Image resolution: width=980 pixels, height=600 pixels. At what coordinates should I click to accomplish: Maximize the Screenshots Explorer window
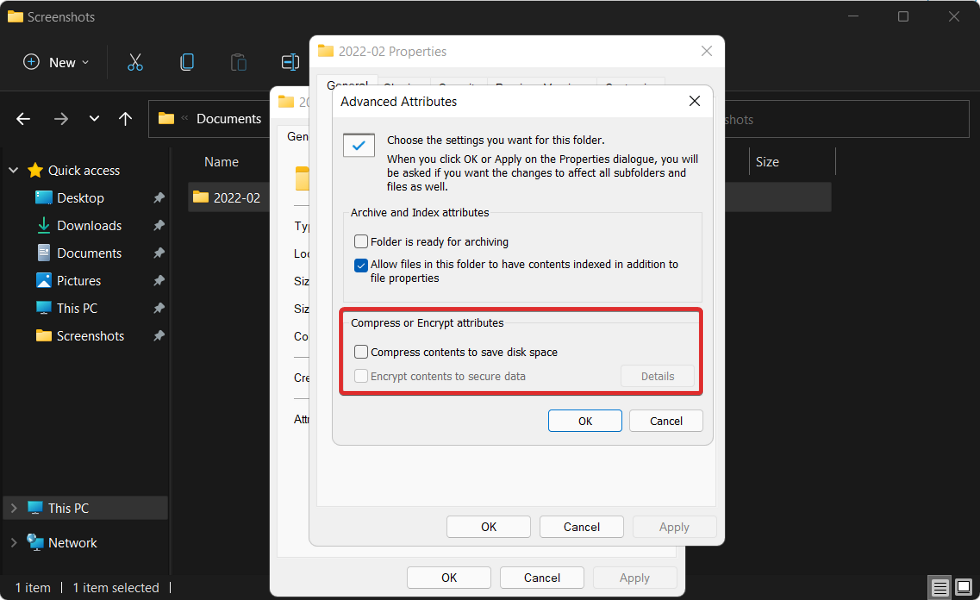pos(903,16)
